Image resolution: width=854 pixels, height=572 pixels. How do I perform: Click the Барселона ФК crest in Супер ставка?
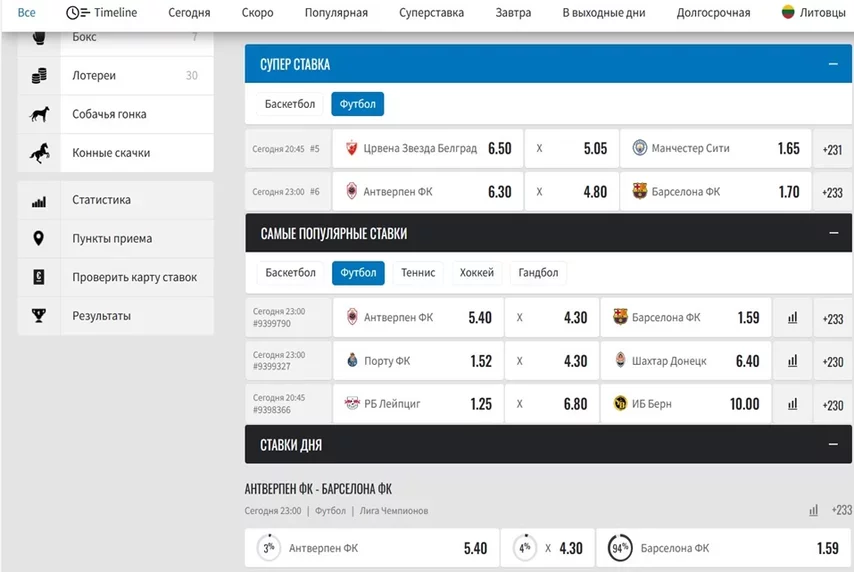(x=639, y=191)
